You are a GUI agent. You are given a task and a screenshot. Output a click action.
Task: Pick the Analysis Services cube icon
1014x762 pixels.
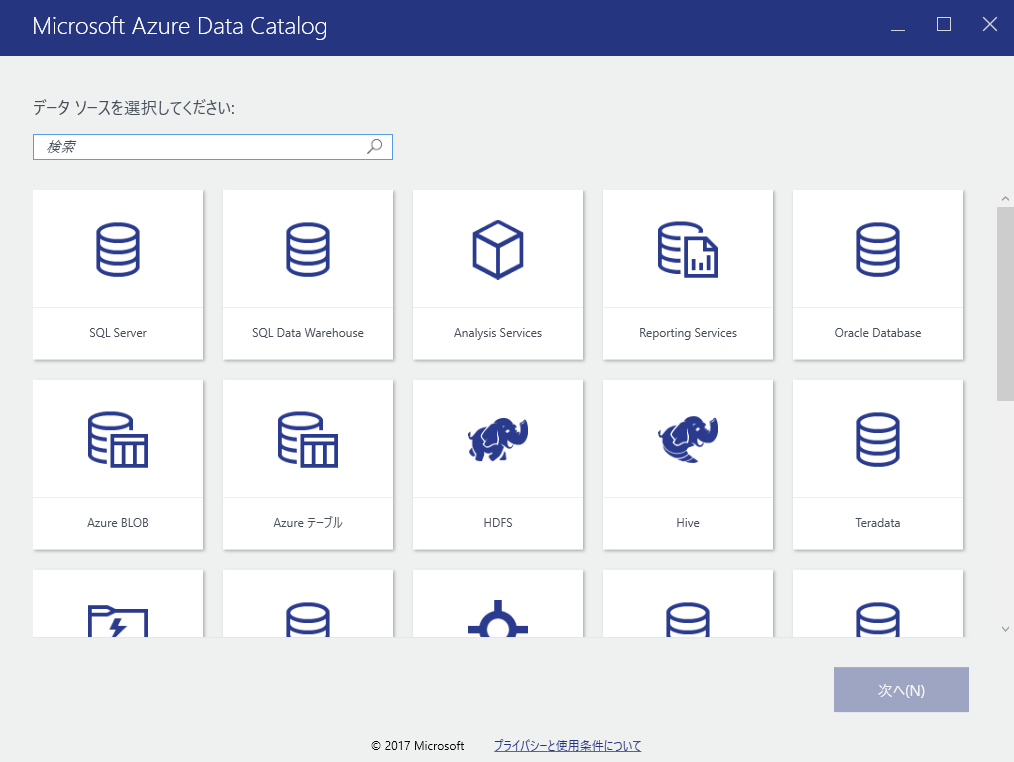498,250
